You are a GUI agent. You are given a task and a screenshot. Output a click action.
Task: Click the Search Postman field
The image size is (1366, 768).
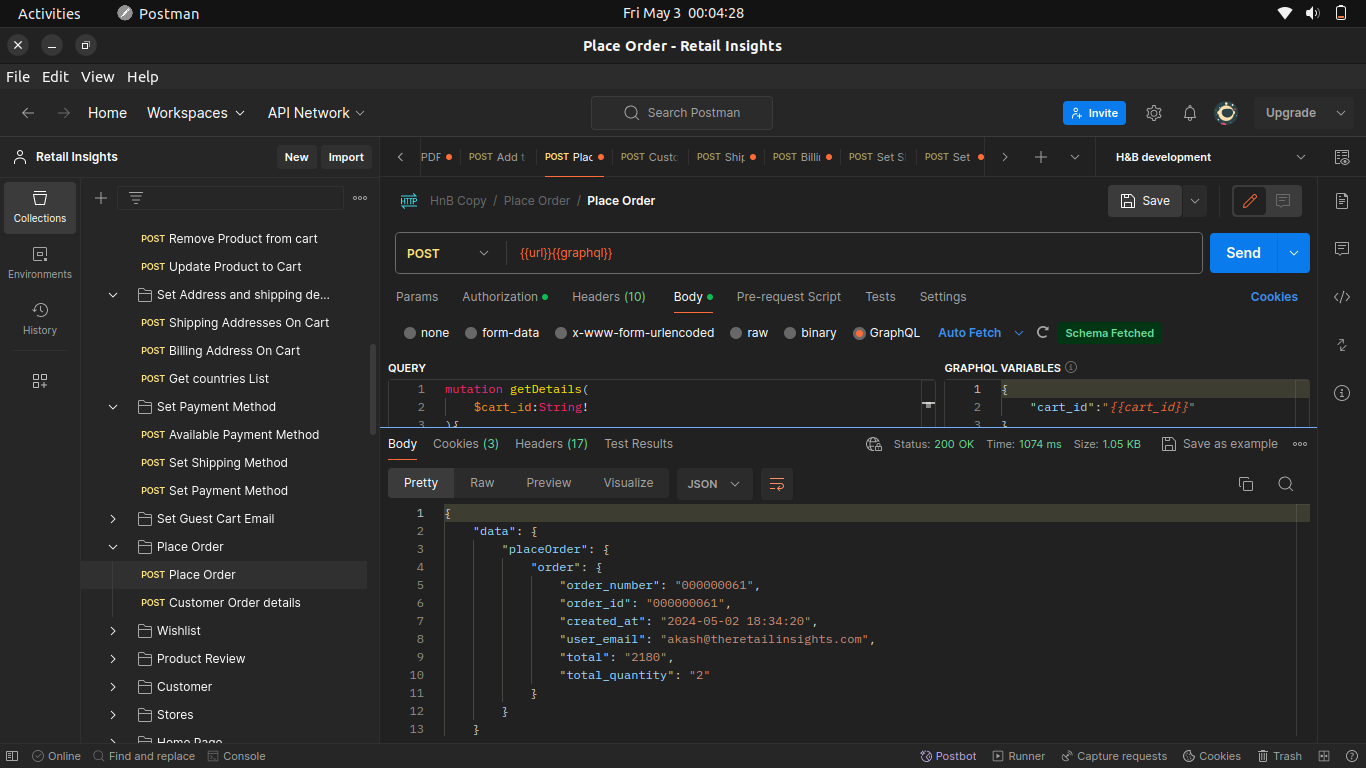[x=682, y=113]
